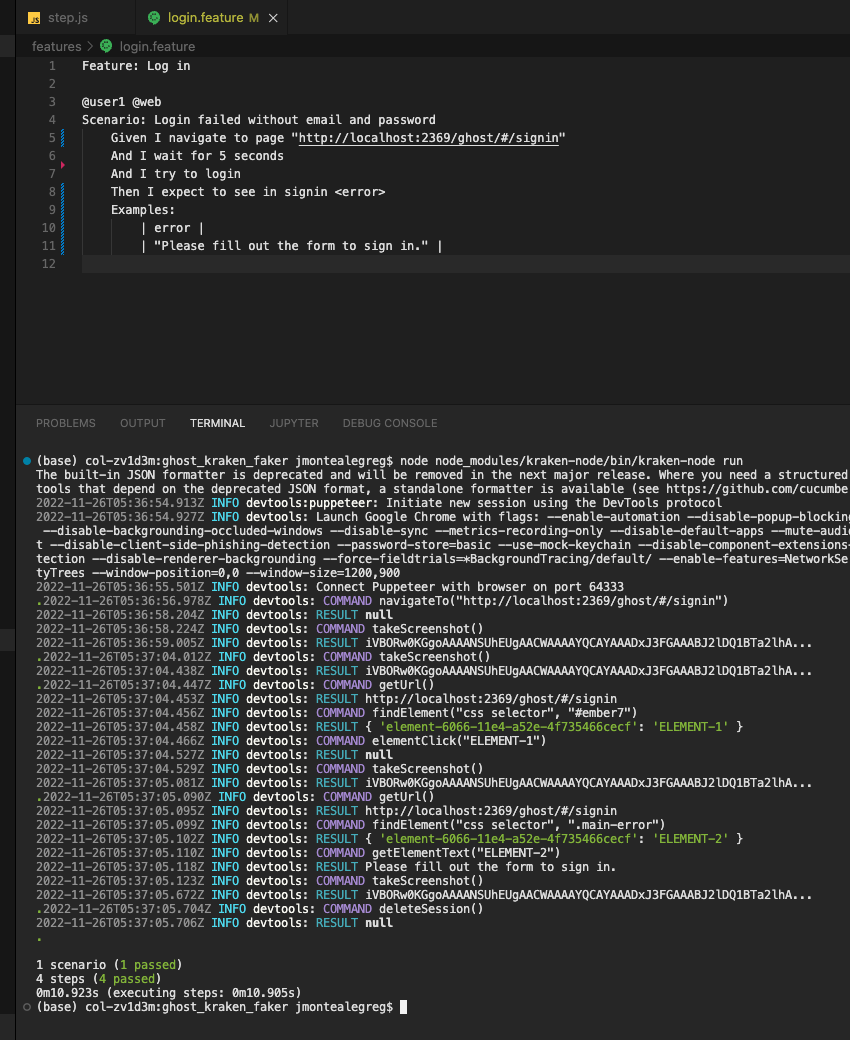Click the JavaScript icon on the step.js tab
The width and height of the screenshot is (850, 1040).
34,17
